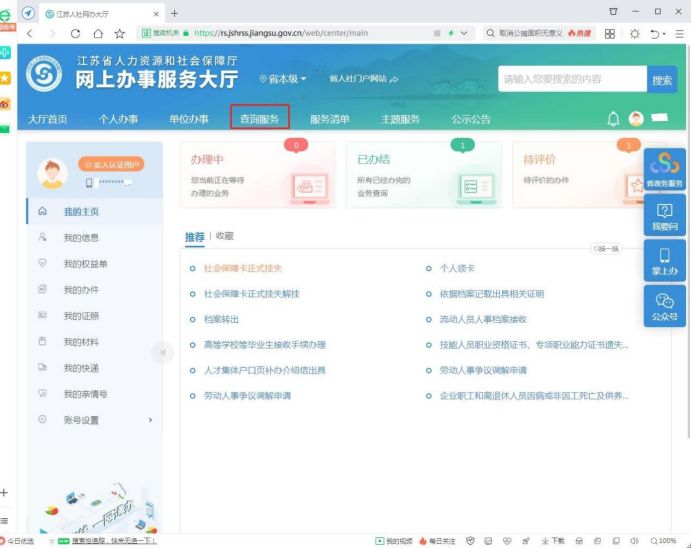The width and height of the screenshot is (691, 548).
Task: Go to browser home page icon
Action: [98, 33]
